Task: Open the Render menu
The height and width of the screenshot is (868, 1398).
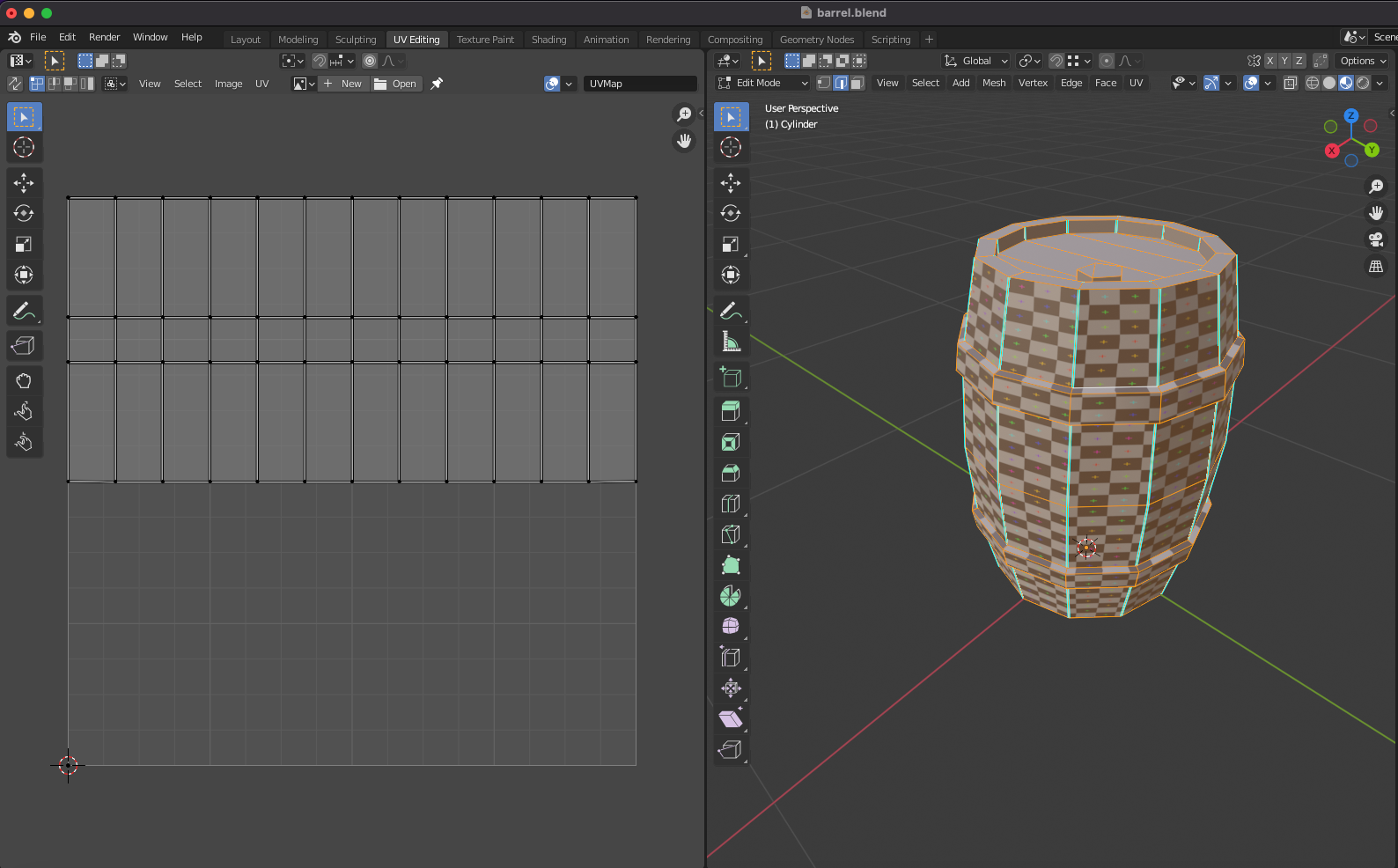Action: (x=104, y=37)
